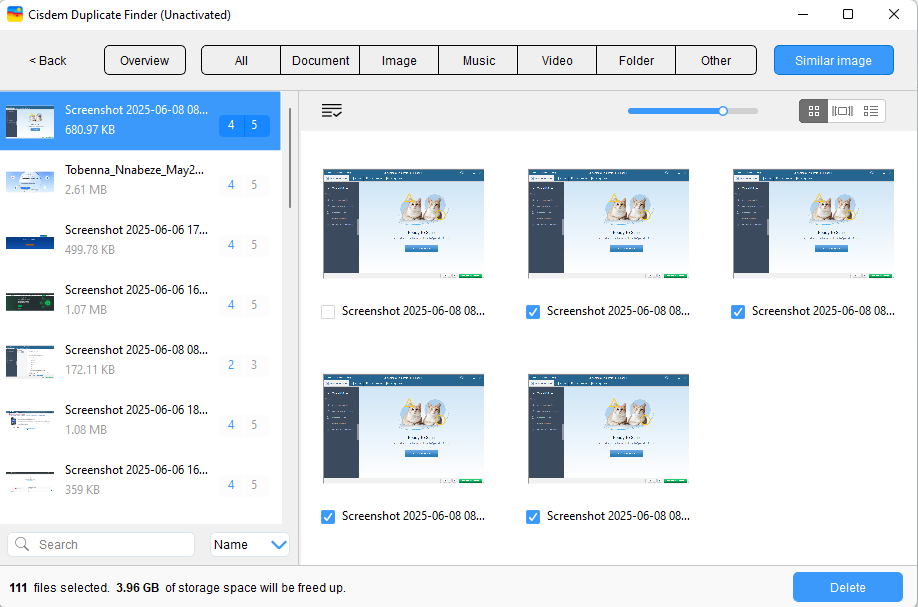The image size is (918, 607).
Task: Adjust the thumbnail size slider handle
Action: coord(723,111)
